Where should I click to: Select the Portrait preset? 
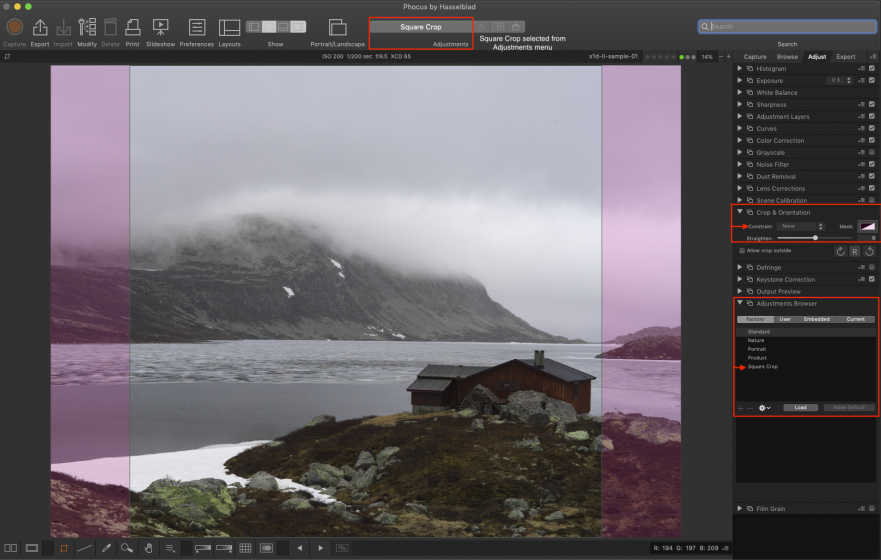(x=756, y=349)
